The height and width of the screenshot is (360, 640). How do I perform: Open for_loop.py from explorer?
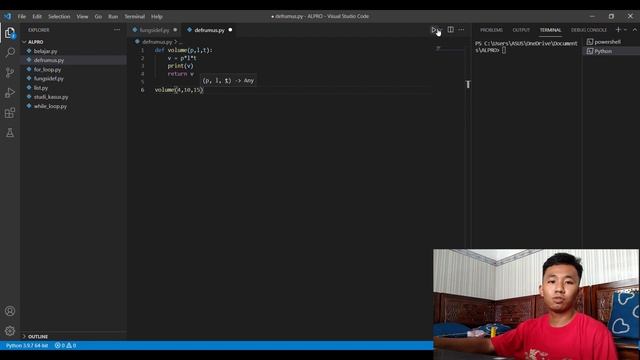coord(47,69)
